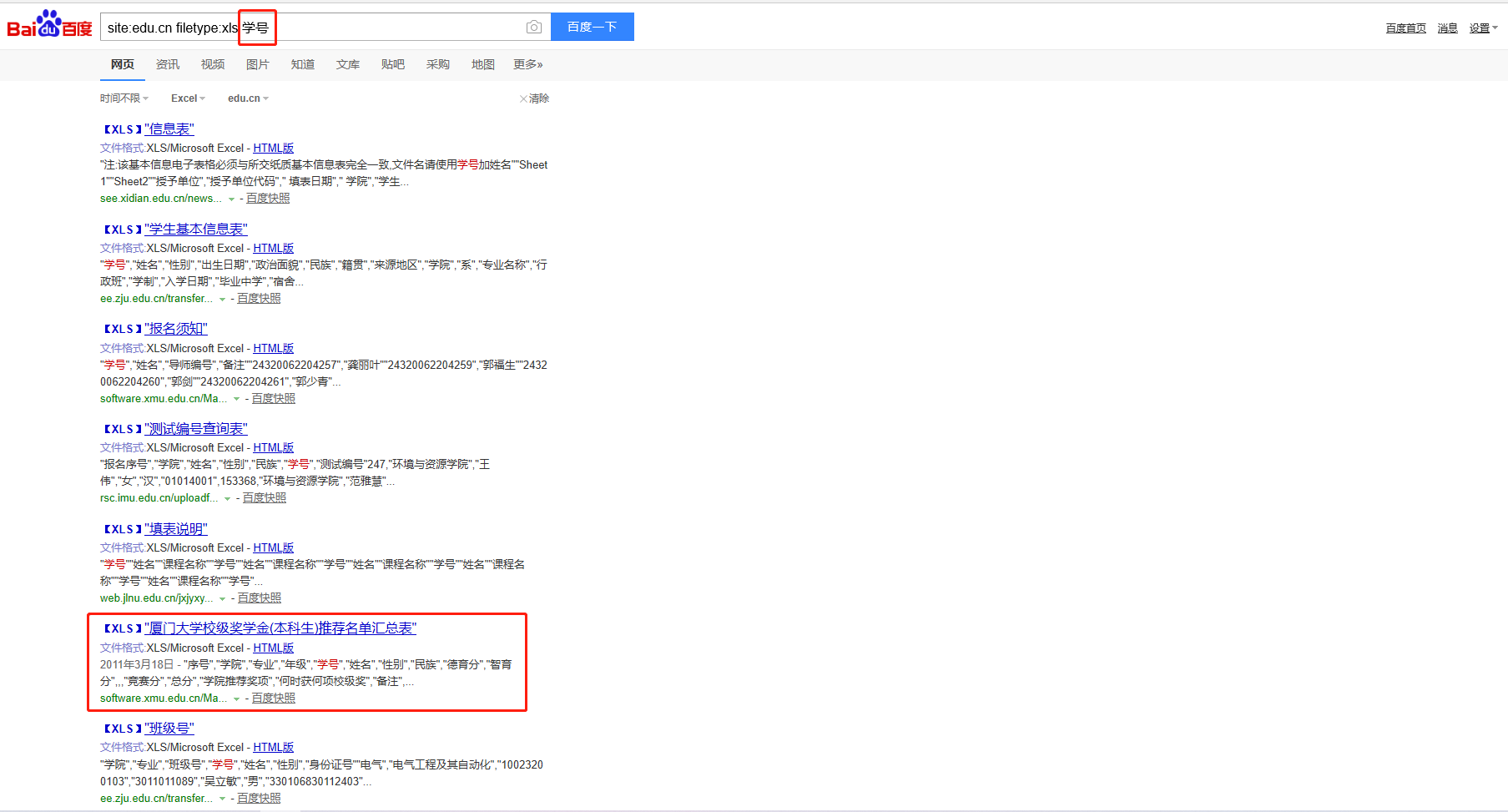The image size is (1508, 812).
Task: Open the 更多» more tabs menu
Action: pos(528,64)
